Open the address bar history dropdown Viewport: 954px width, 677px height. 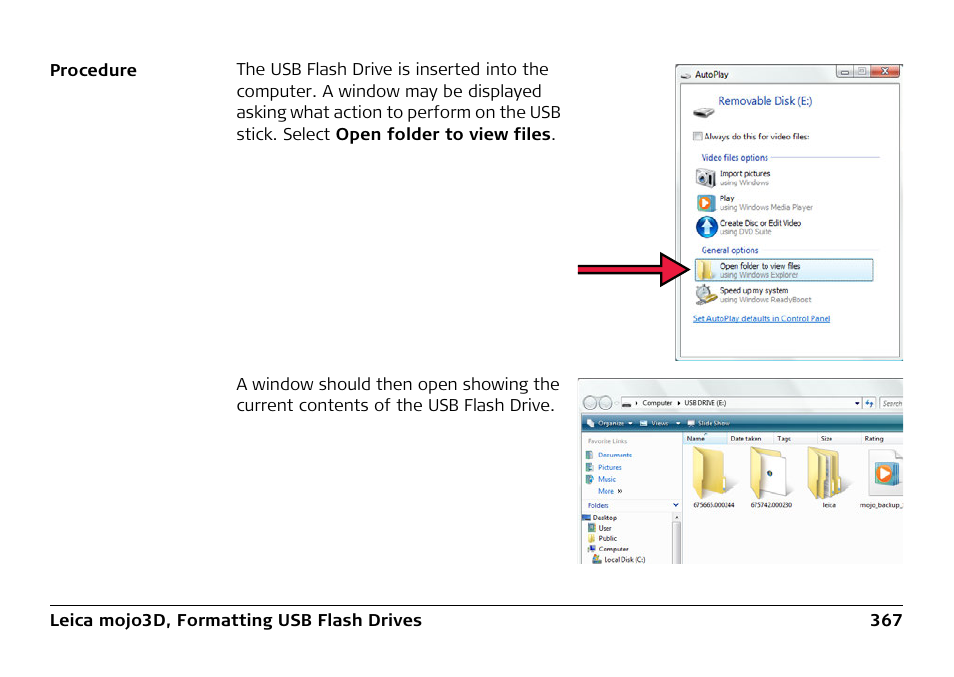click(857, 403)
